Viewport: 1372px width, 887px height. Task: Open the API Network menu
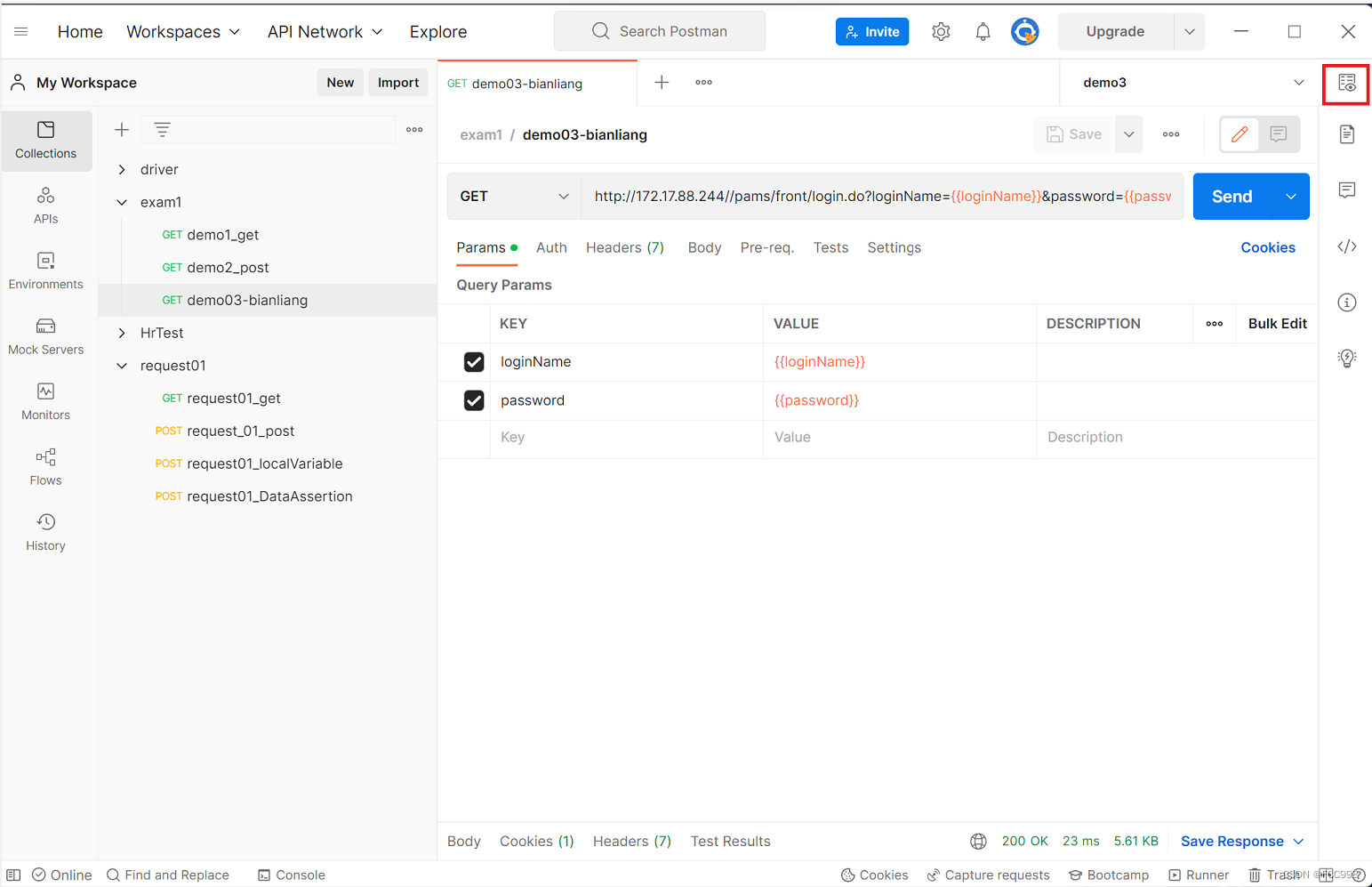coord(325,32)
